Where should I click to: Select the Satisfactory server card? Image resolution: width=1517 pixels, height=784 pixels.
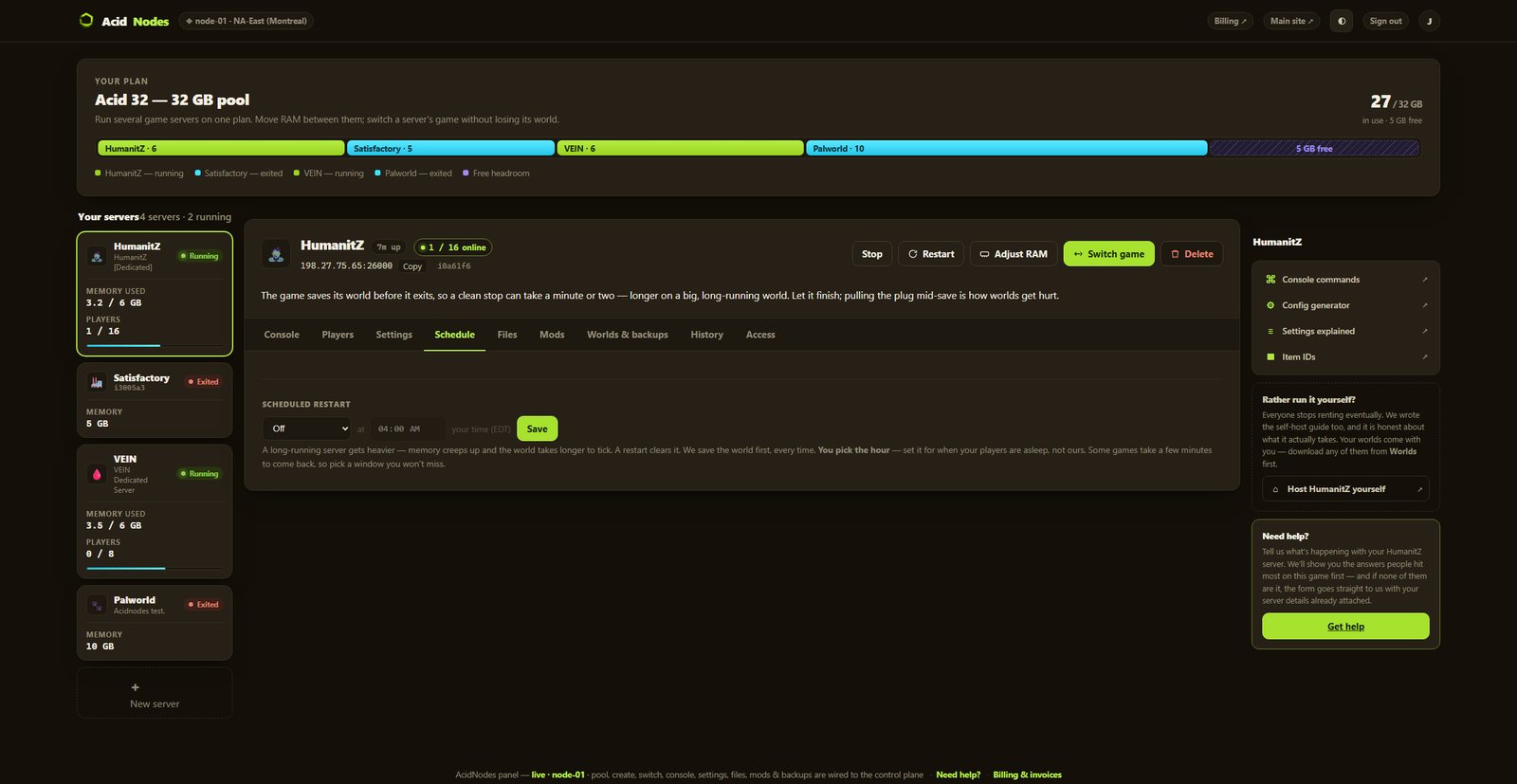click(x=155, y=400)
